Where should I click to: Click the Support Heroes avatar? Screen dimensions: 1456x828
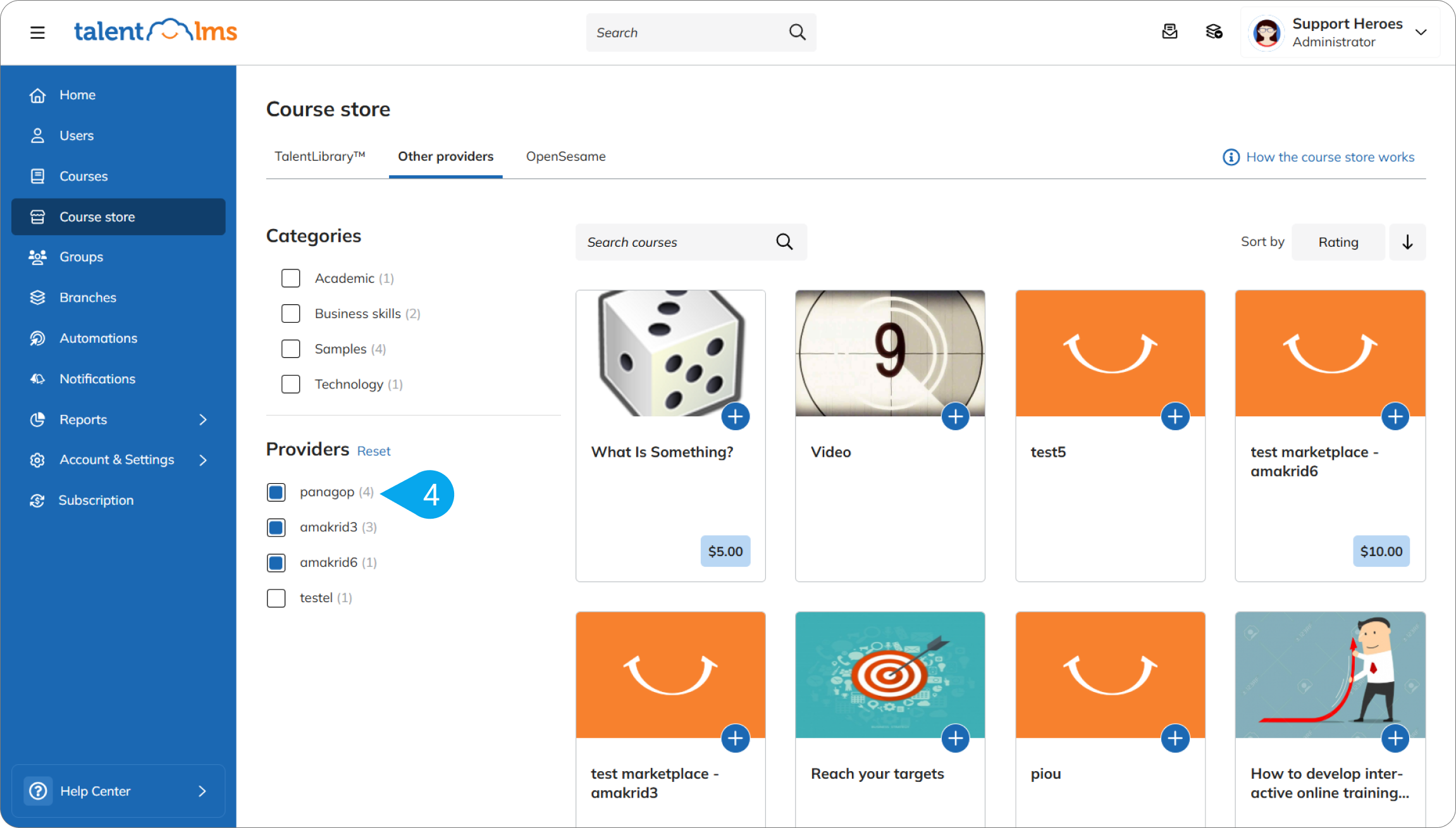1266,32
